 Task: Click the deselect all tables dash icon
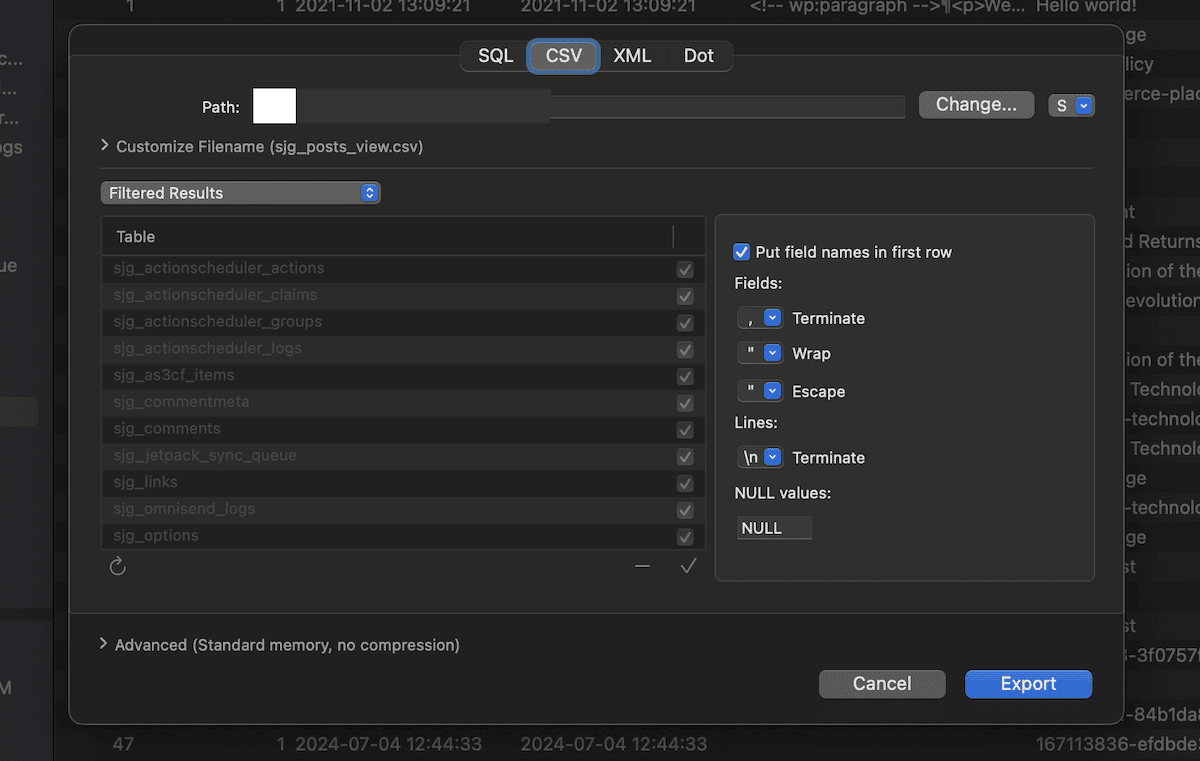click(643, 567)
